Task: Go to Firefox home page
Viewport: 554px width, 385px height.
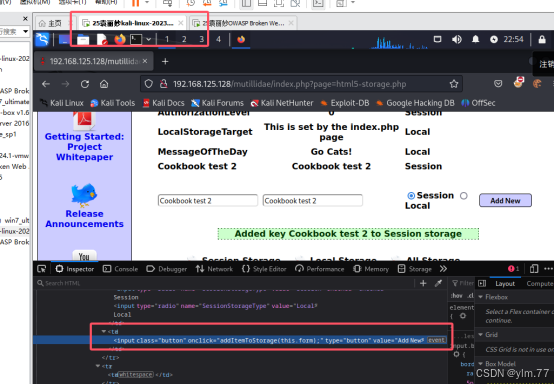Action: click(104, 84)
